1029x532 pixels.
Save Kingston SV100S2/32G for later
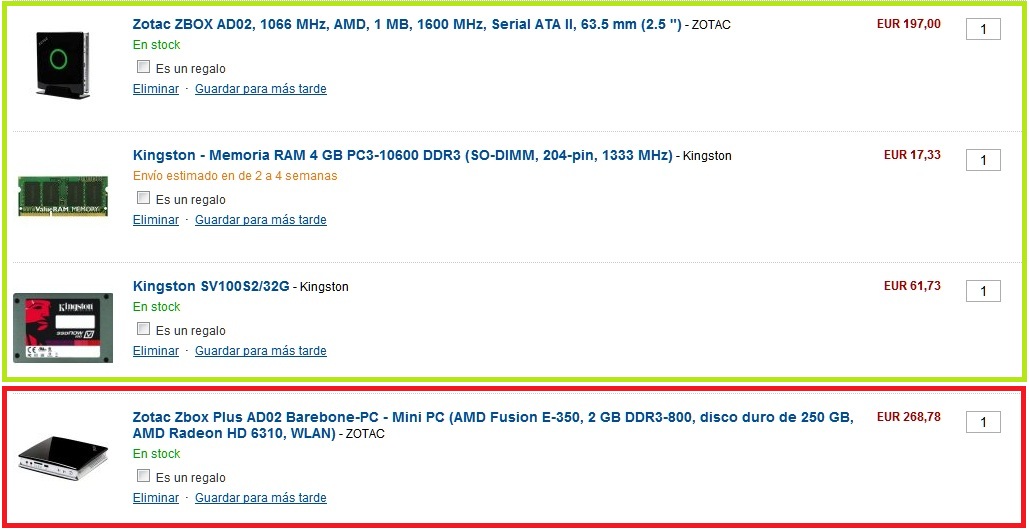coord(260,351)
